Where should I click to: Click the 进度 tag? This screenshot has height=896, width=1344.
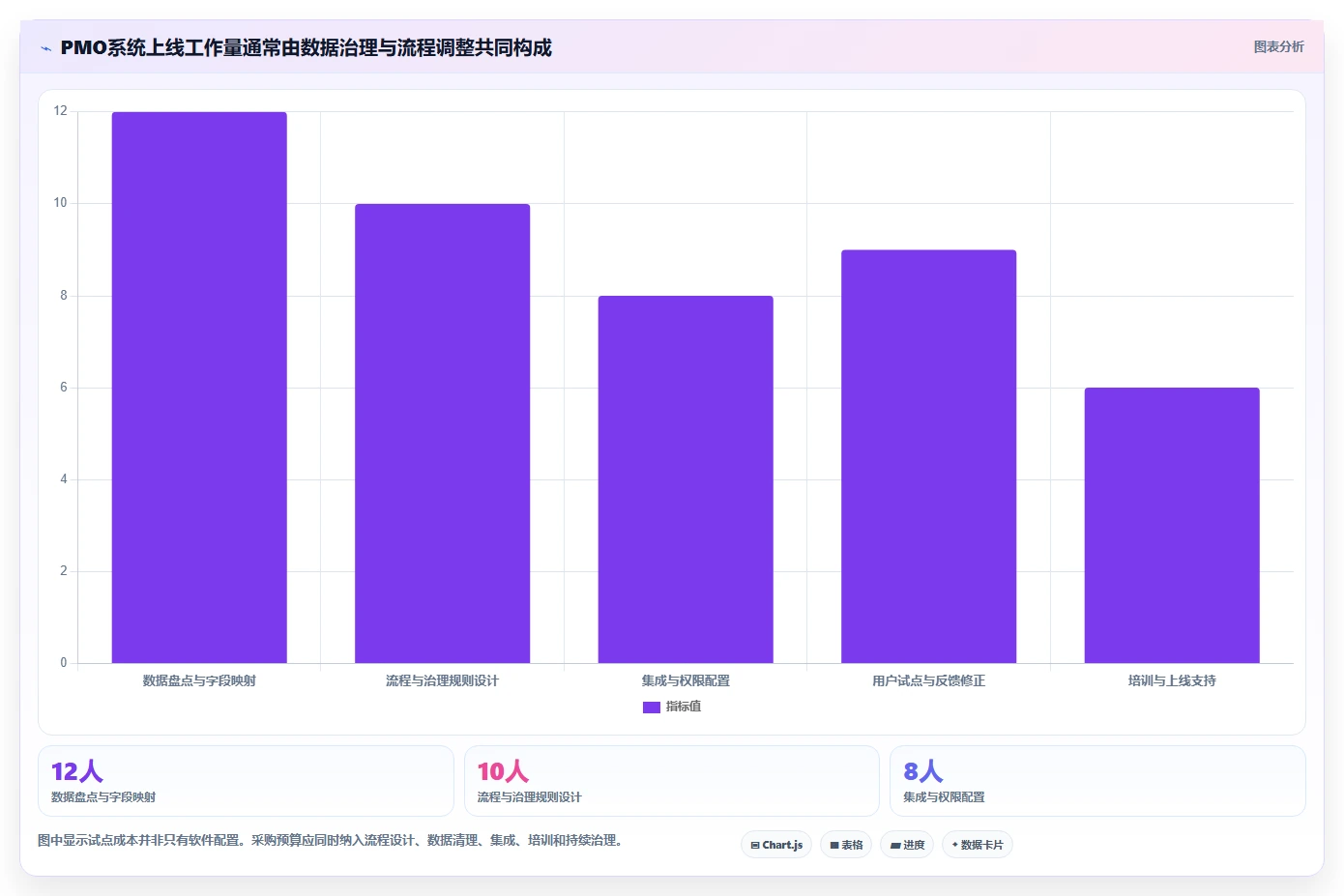907,845
